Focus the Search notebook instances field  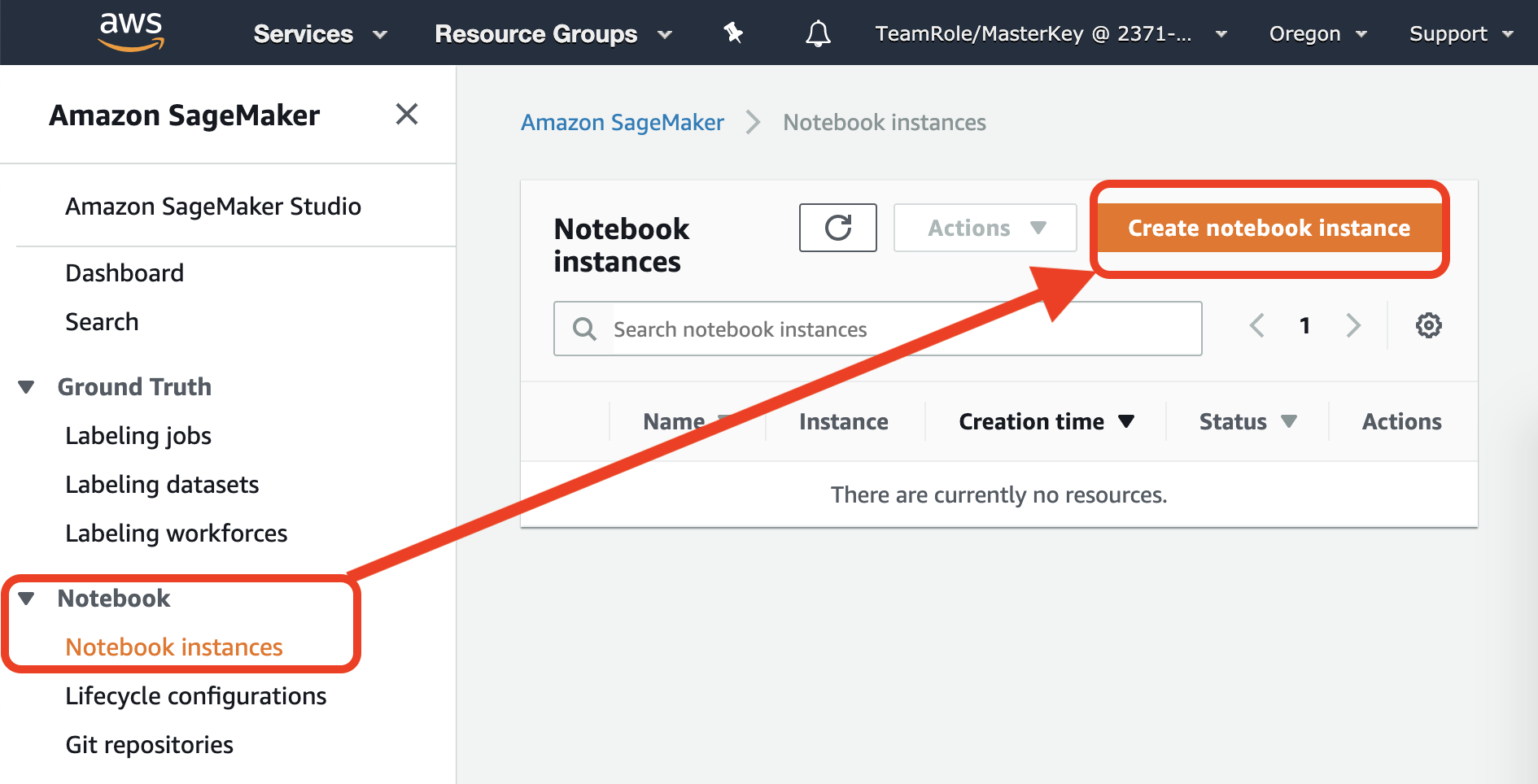coord(877,329)
